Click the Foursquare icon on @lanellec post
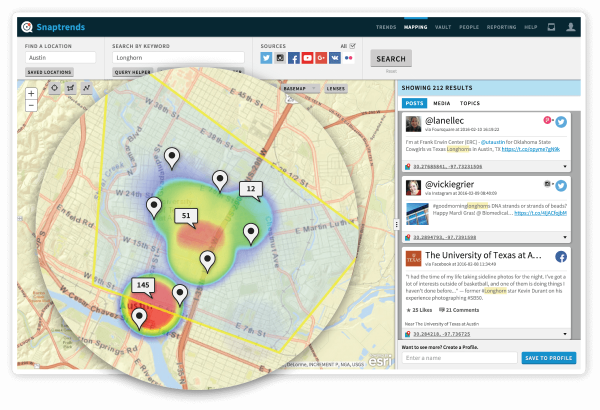The height and width of the screenshot is (410, 600). (x=547, y=120)
